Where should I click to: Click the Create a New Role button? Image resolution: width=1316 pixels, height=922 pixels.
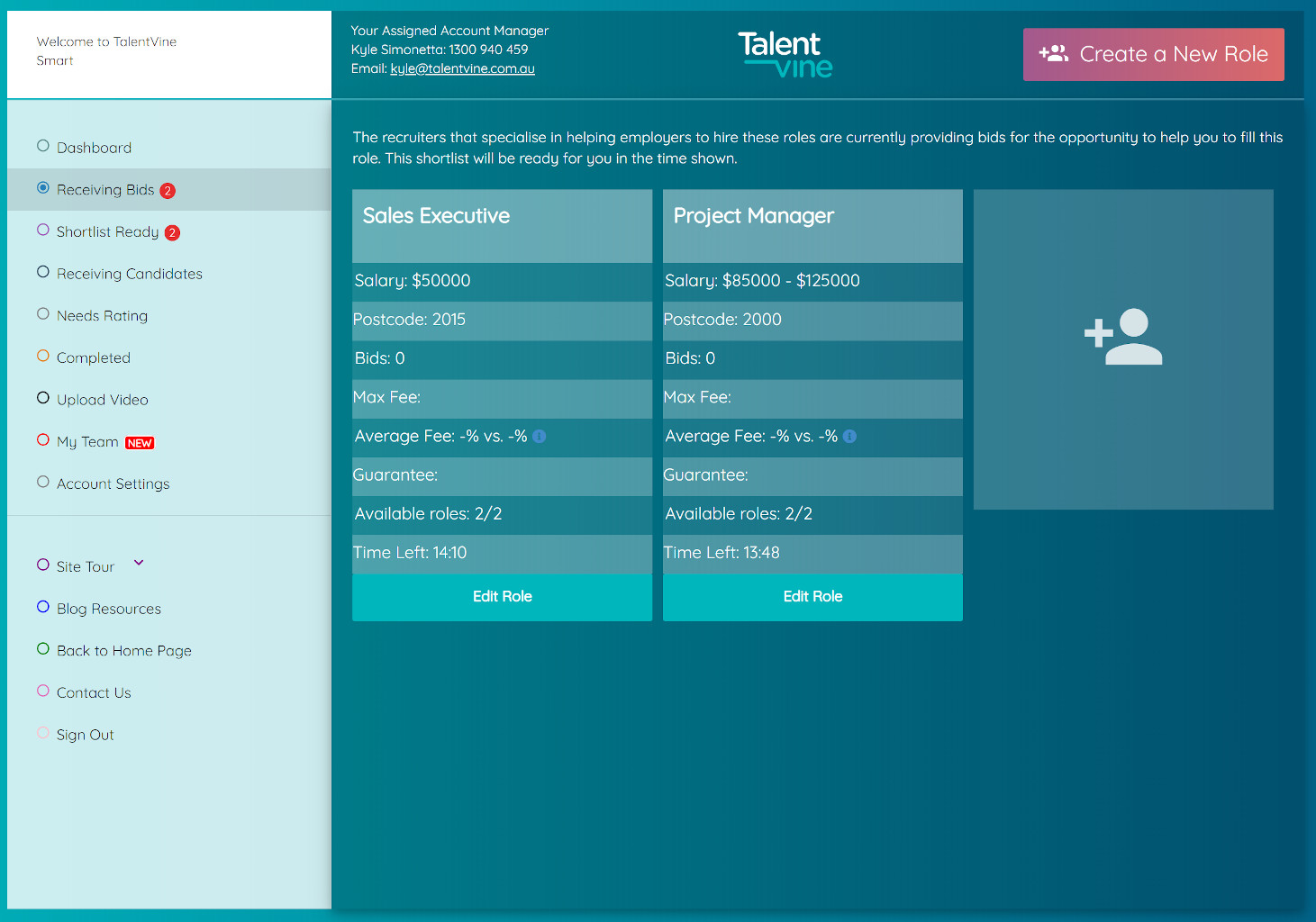coord(1153,55)
